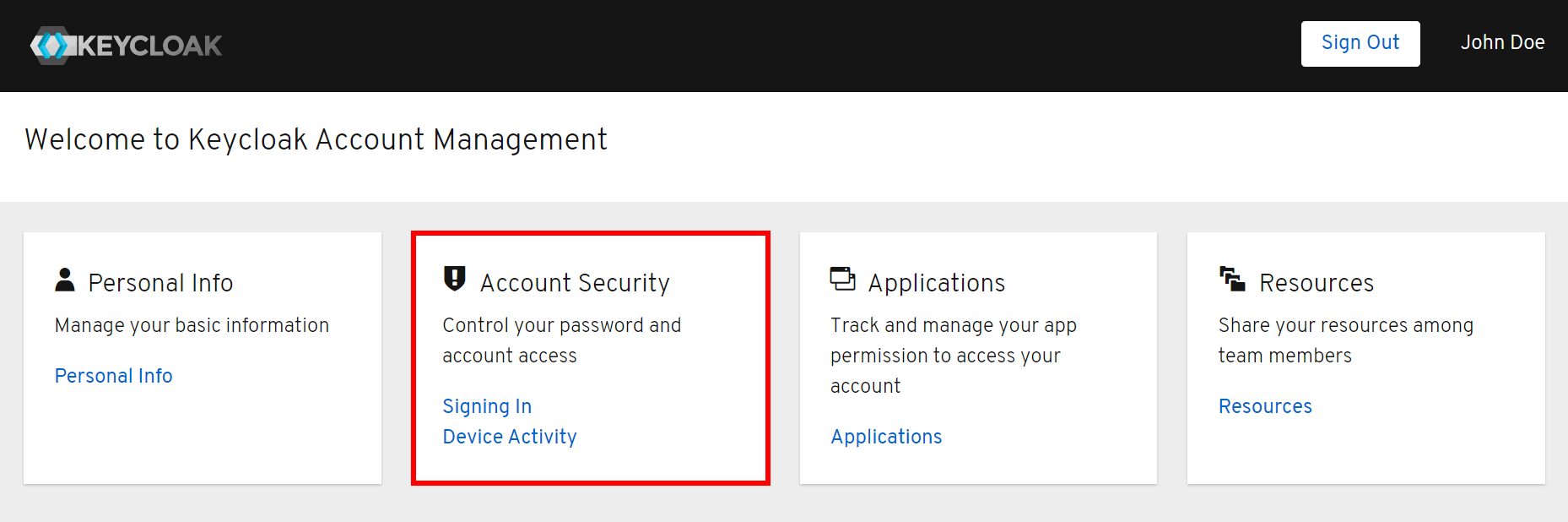Click the Applications card heading text
The image size is (1568, 522).
[x=937, y=283]
